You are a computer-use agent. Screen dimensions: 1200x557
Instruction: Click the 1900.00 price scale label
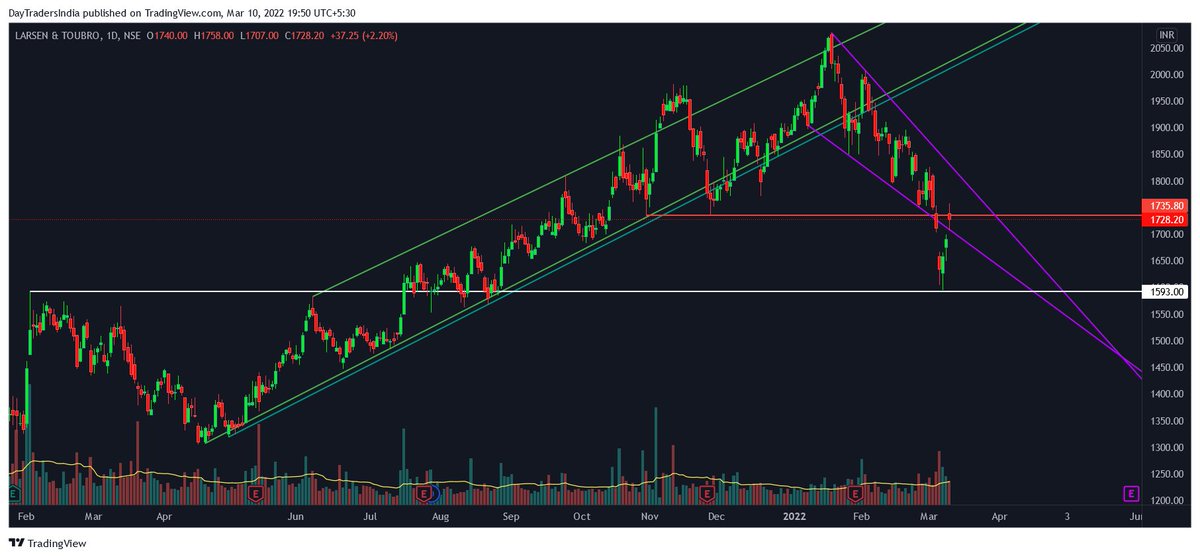1167,128
